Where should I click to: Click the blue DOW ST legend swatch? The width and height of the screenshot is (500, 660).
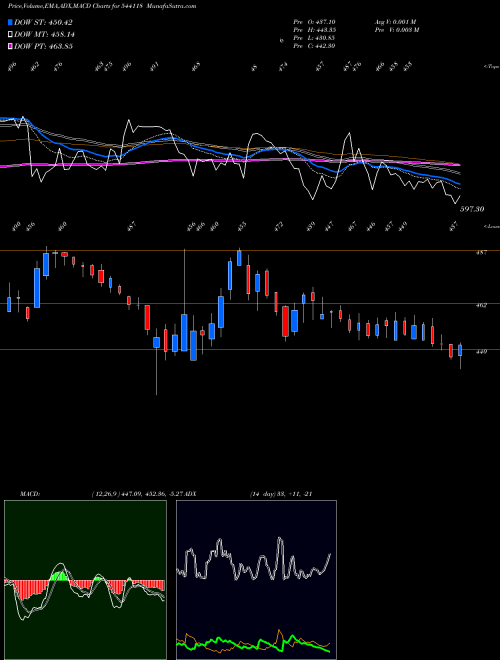coord(11,22)
